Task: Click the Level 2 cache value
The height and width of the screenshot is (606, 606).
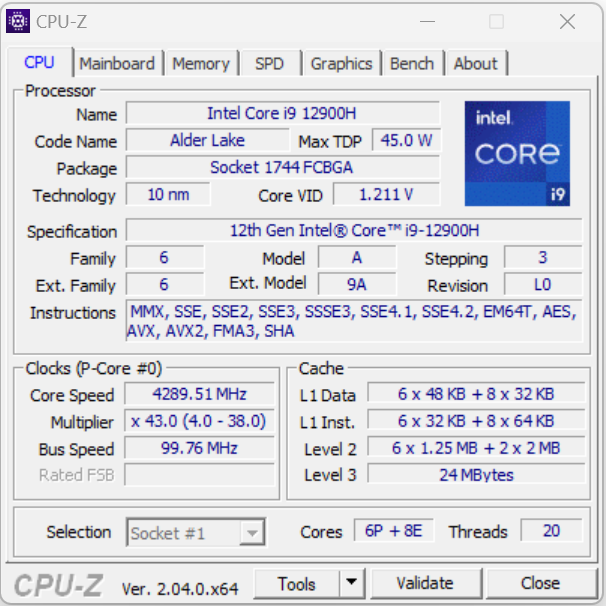Action: pyautogui.click(x=476, y=448)
